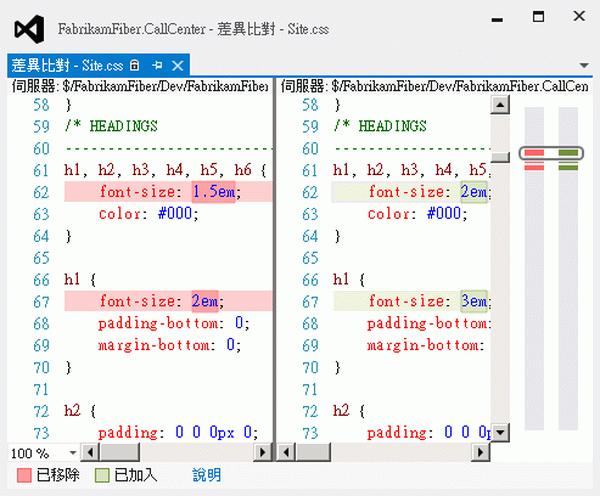Click color #000 value in left pane
Viewport: 600px width, 496px height.
tap(175, 214)
